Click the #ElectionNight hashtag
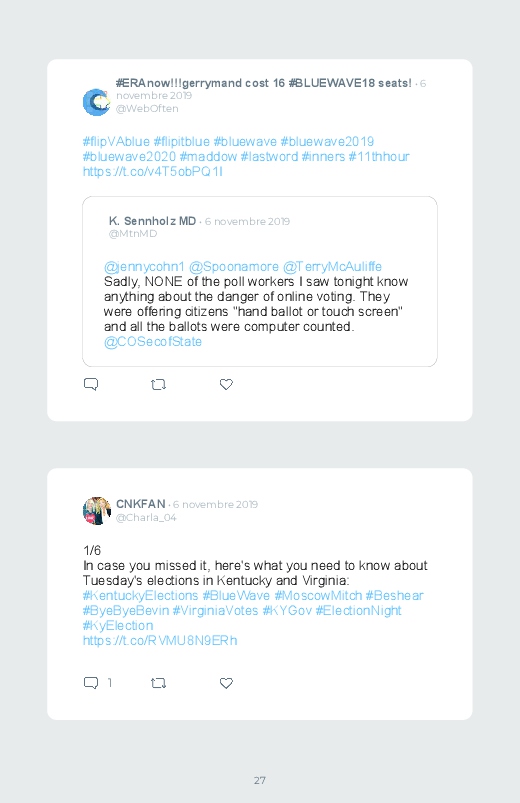Screen dimensions: 520x803 pos(358,610)
